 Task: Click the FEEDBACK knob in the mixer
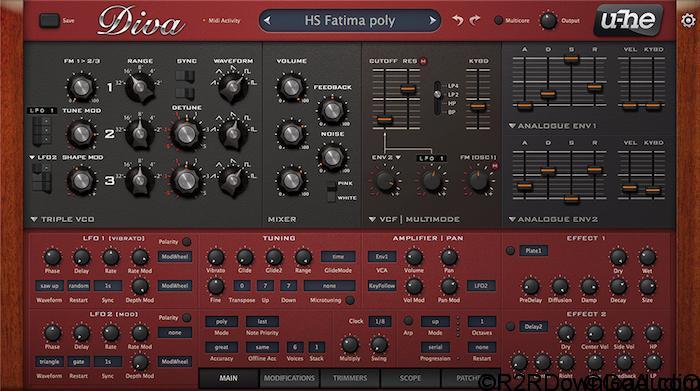pyautogui.click(x=332, y=111)
